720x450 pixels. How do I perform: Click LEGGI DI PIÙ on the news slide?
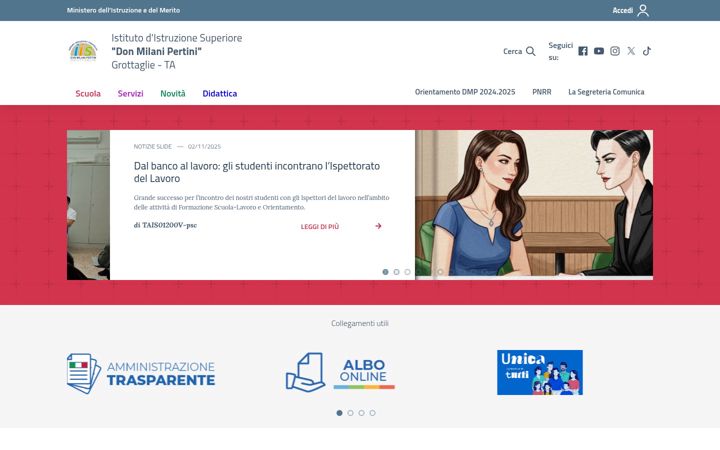point(320,226)
